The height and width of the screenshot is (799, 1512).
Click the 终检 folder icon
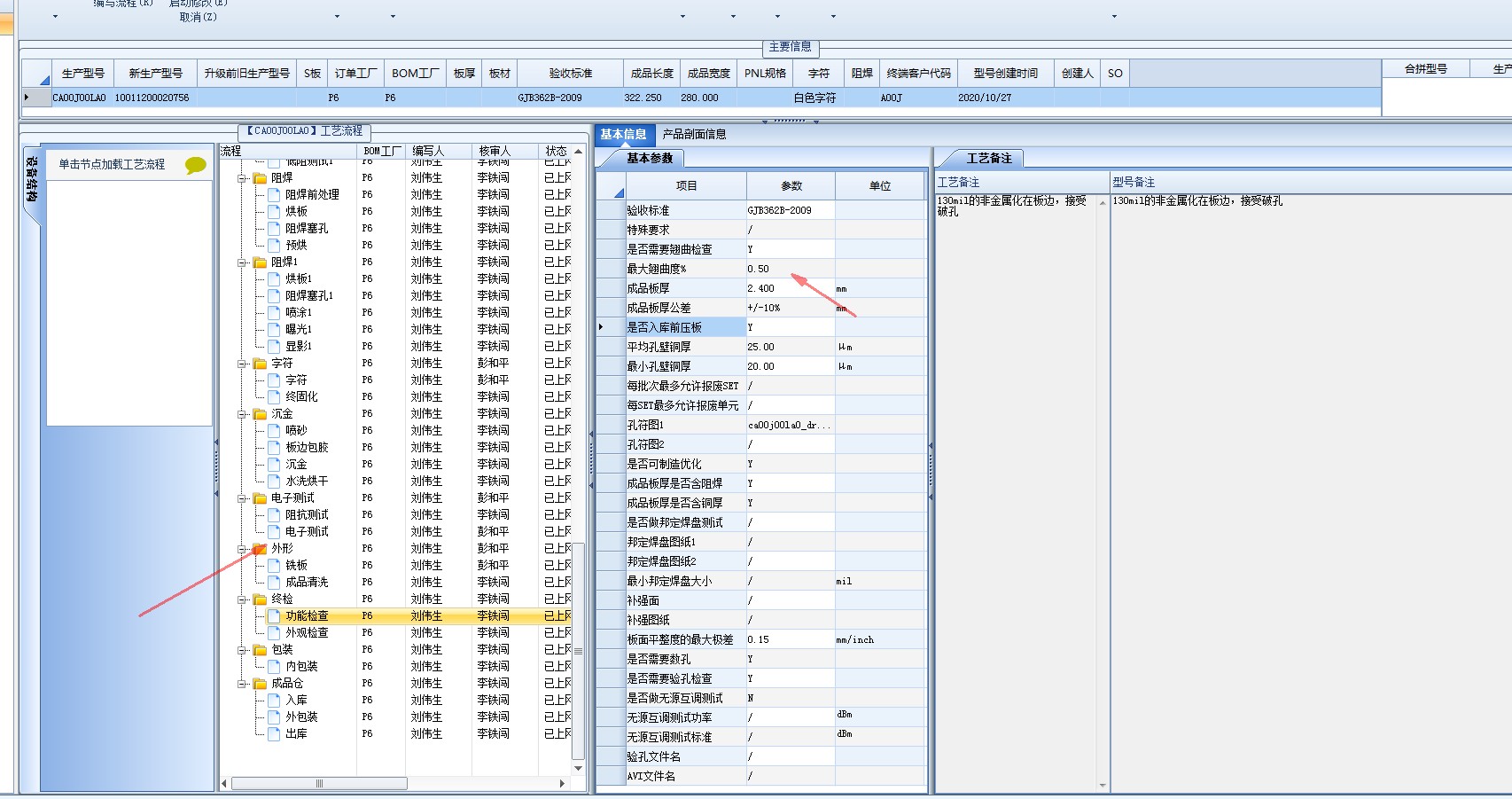(261, 599)
